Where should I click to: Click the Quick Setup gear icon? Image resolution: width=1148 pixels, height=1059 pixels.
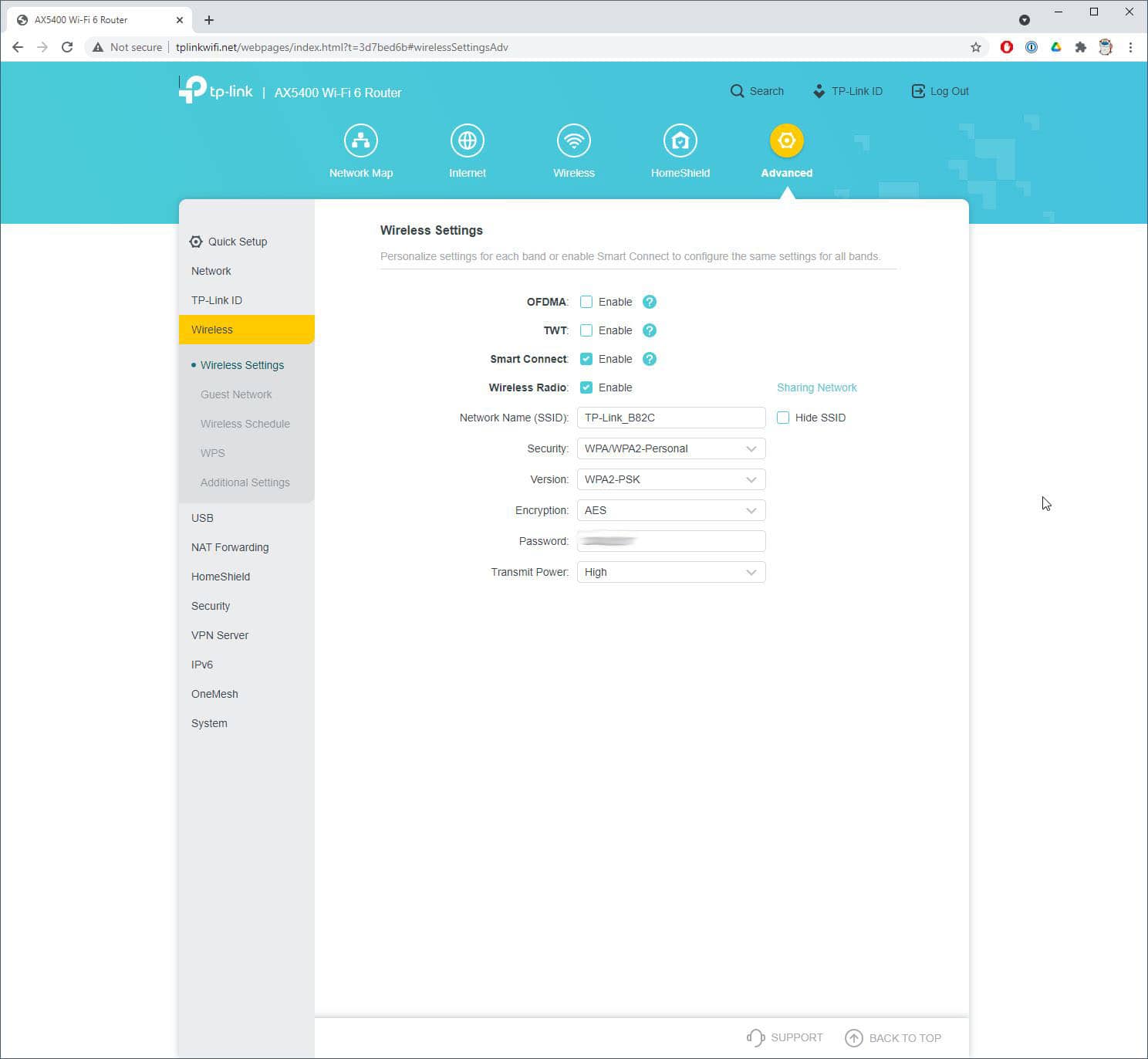pyautogui.click(x=196, y=242)
